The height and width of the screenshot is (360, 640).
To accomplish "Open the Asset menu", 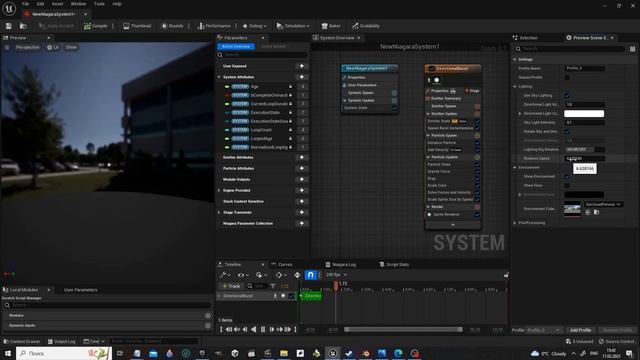I will click(57, 4).
